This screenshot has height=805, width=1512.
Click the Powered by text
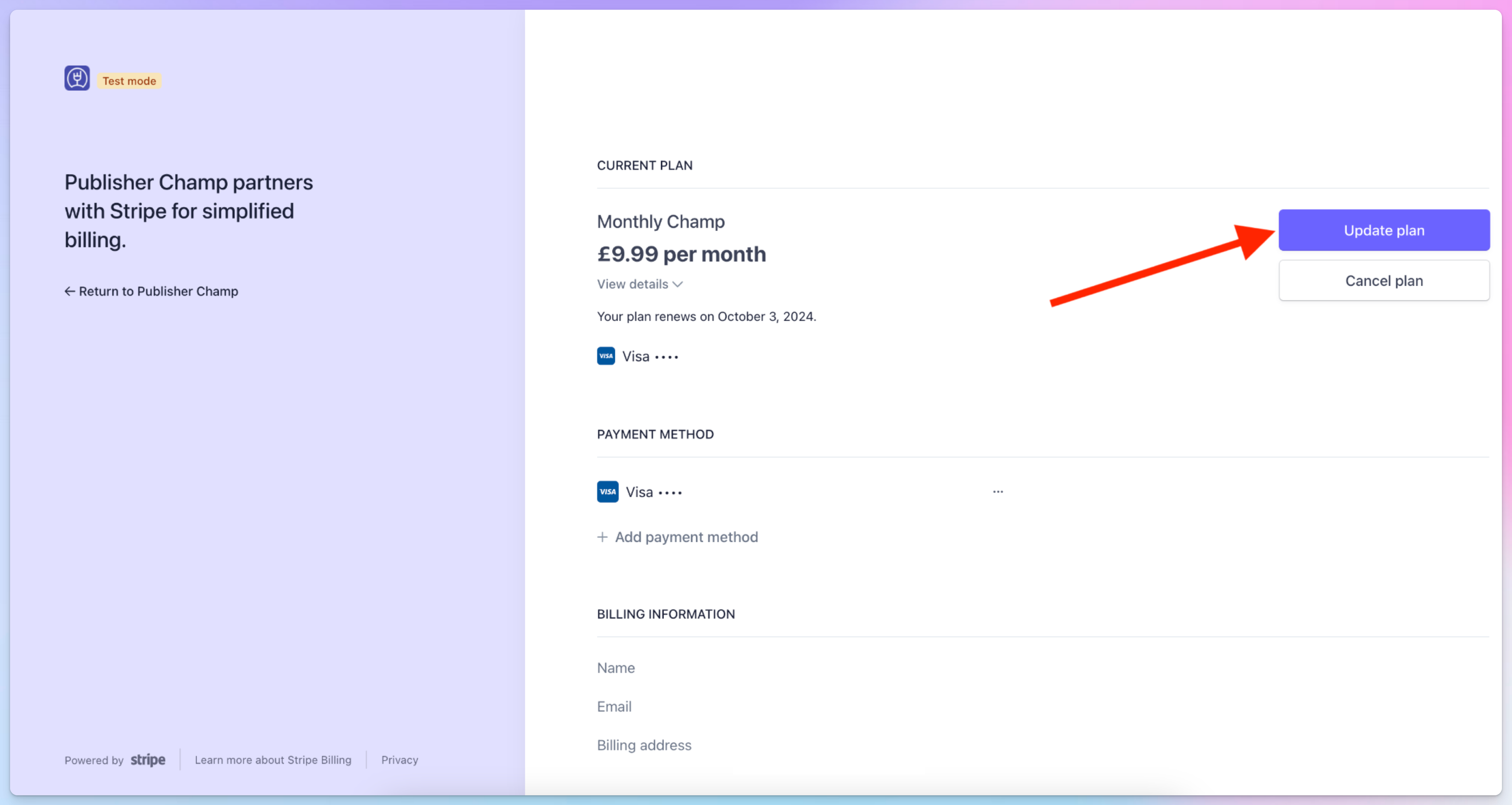94,760
